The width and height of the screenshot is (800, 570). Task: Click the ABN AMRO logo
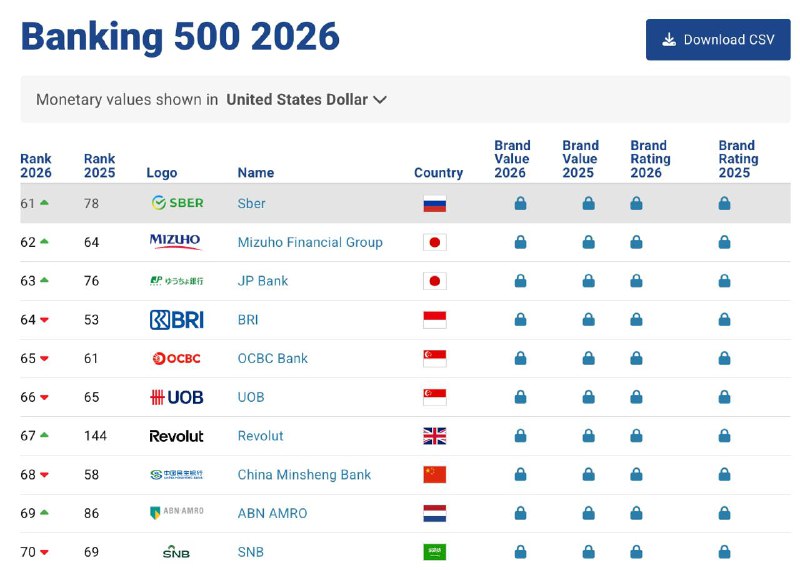[x=176, y=513]
